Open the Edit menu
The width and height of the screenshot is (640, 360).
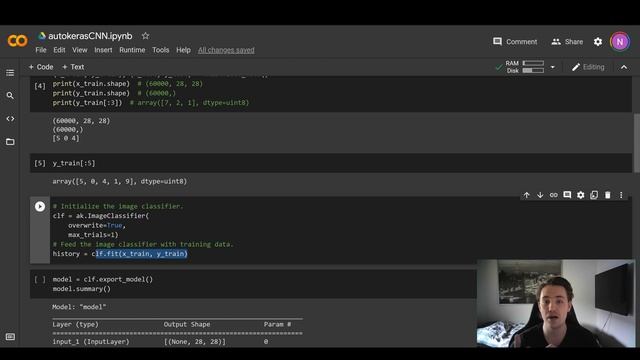pyautogui.click(x=59, y=50)
